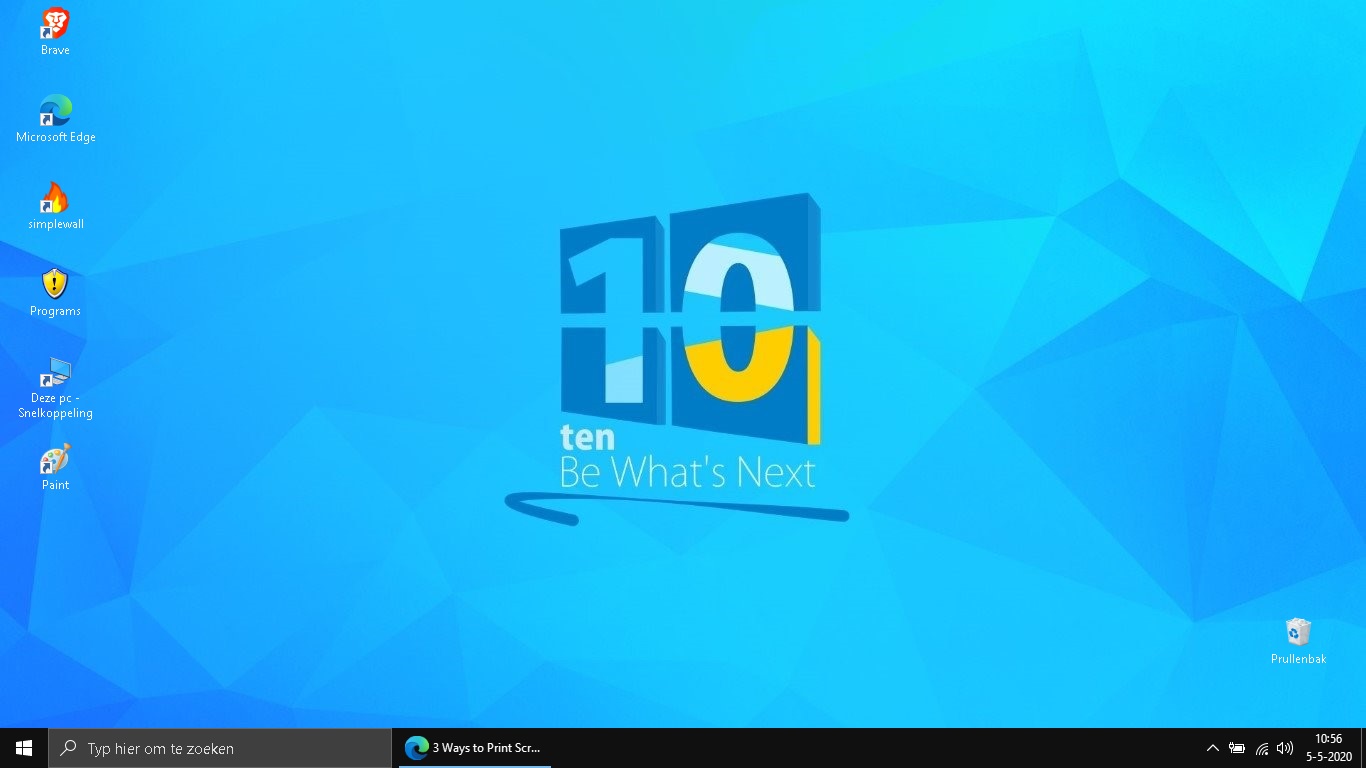Expand hidden system tray icons
The width and height of the screenshot is (1366, 768).
coord(1213,748)
